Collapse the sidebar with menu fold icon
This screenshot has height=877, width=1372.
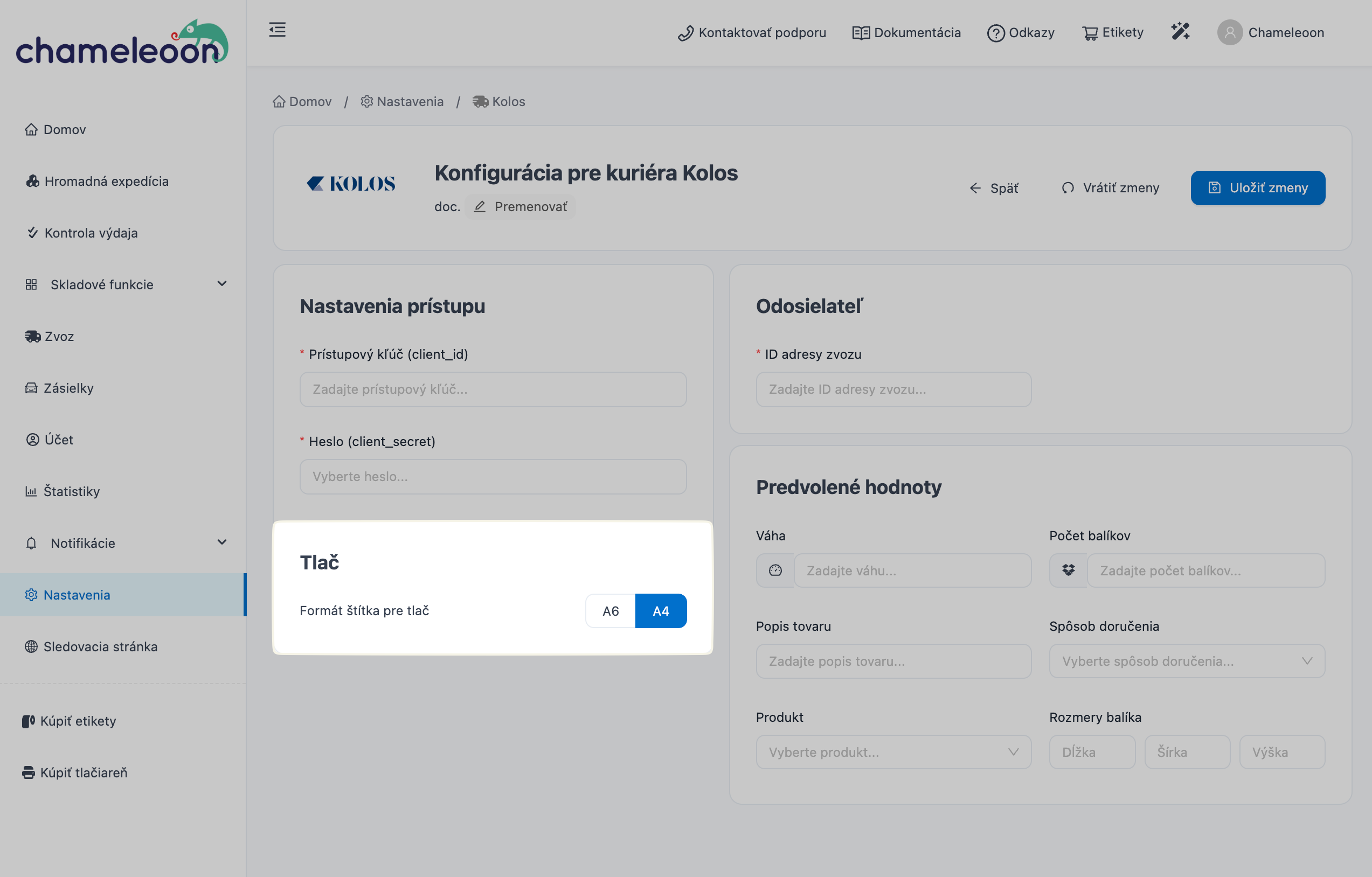coord(277,30)
